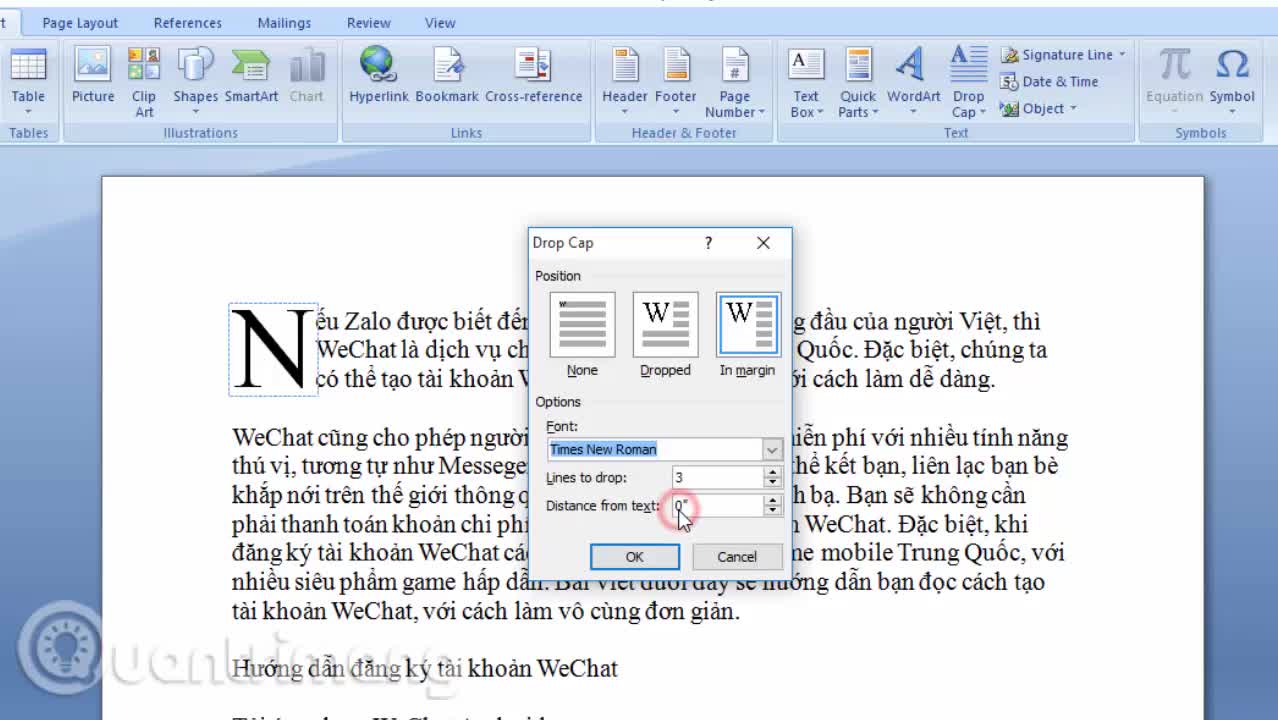Add a Bookmark
This screenshot has height=720, width=1278.
click(x=447, y=76)
